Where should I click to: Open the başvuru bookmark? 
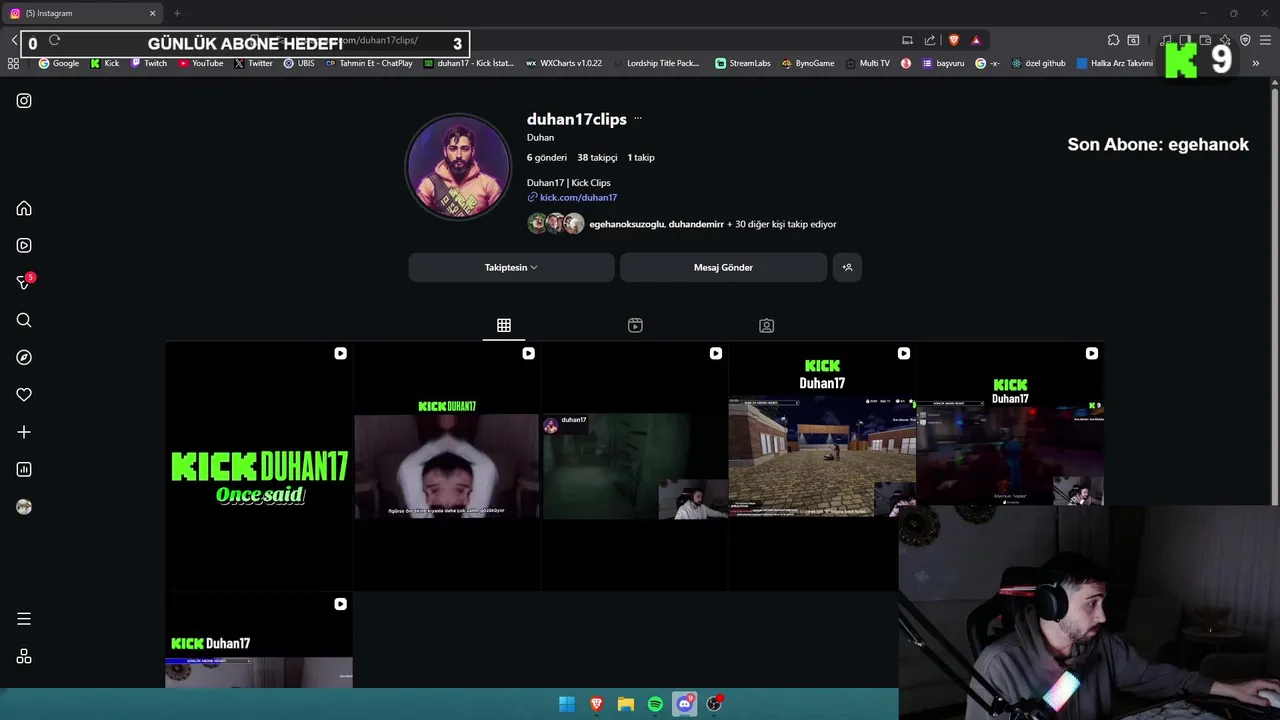943,63
